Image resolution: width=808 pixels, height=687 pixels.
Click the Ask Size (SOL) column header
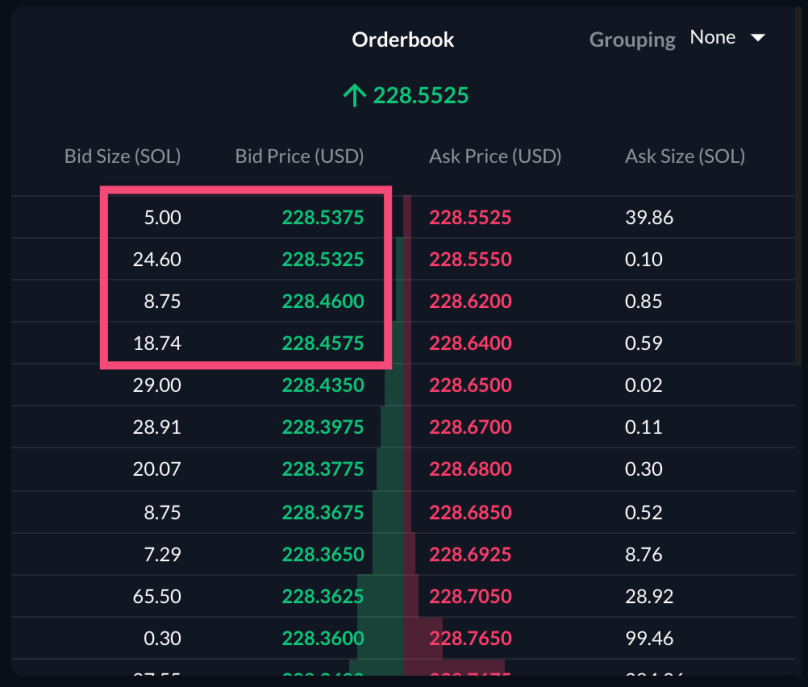684,156
